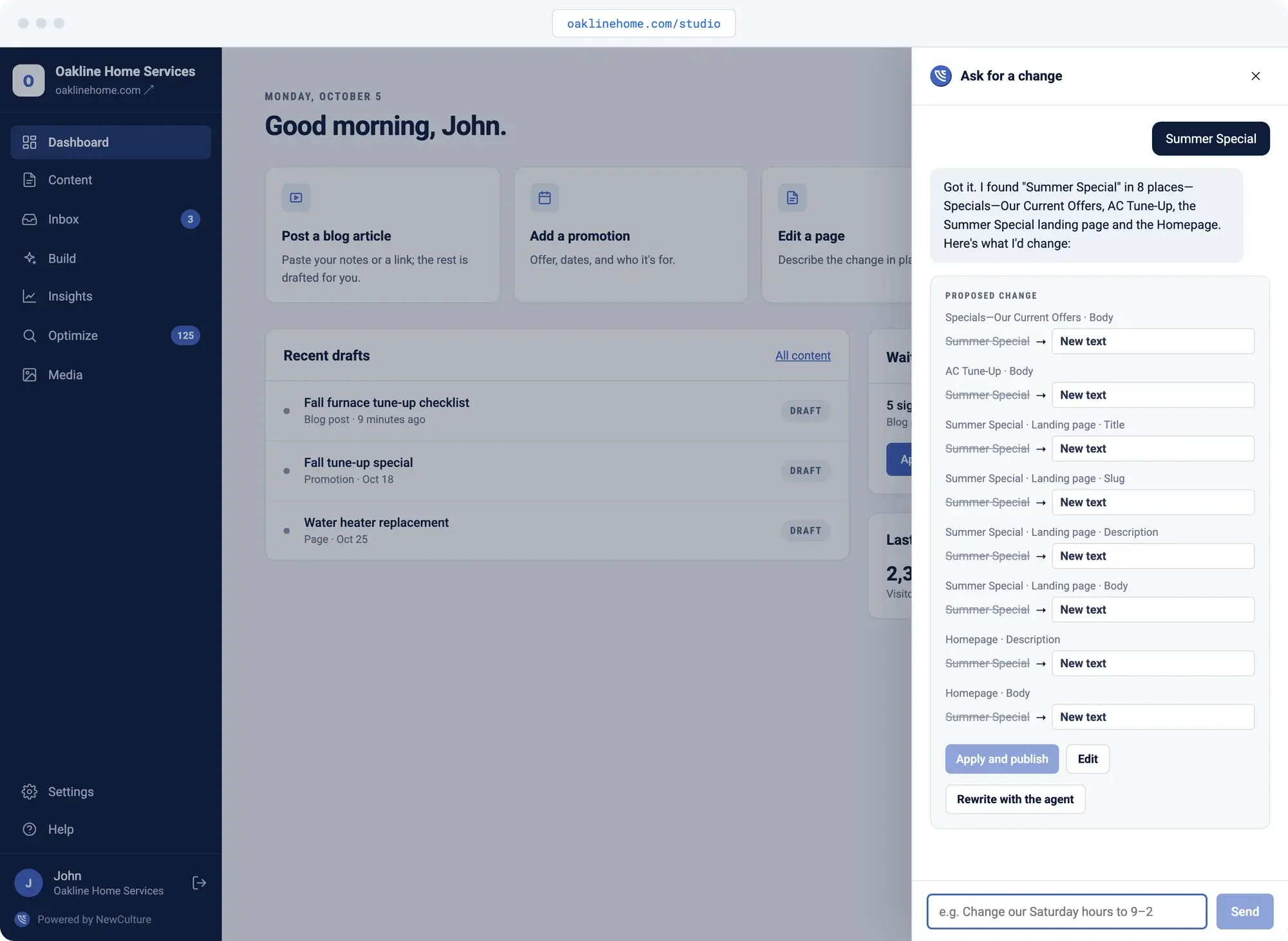
Task: Close the Ask for a change panel
Action: click(1256, 76)
